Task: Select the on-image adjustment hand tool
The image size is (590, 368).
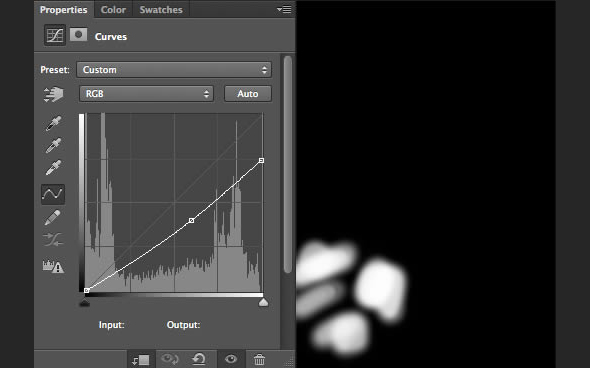Action: click(53, 94)
